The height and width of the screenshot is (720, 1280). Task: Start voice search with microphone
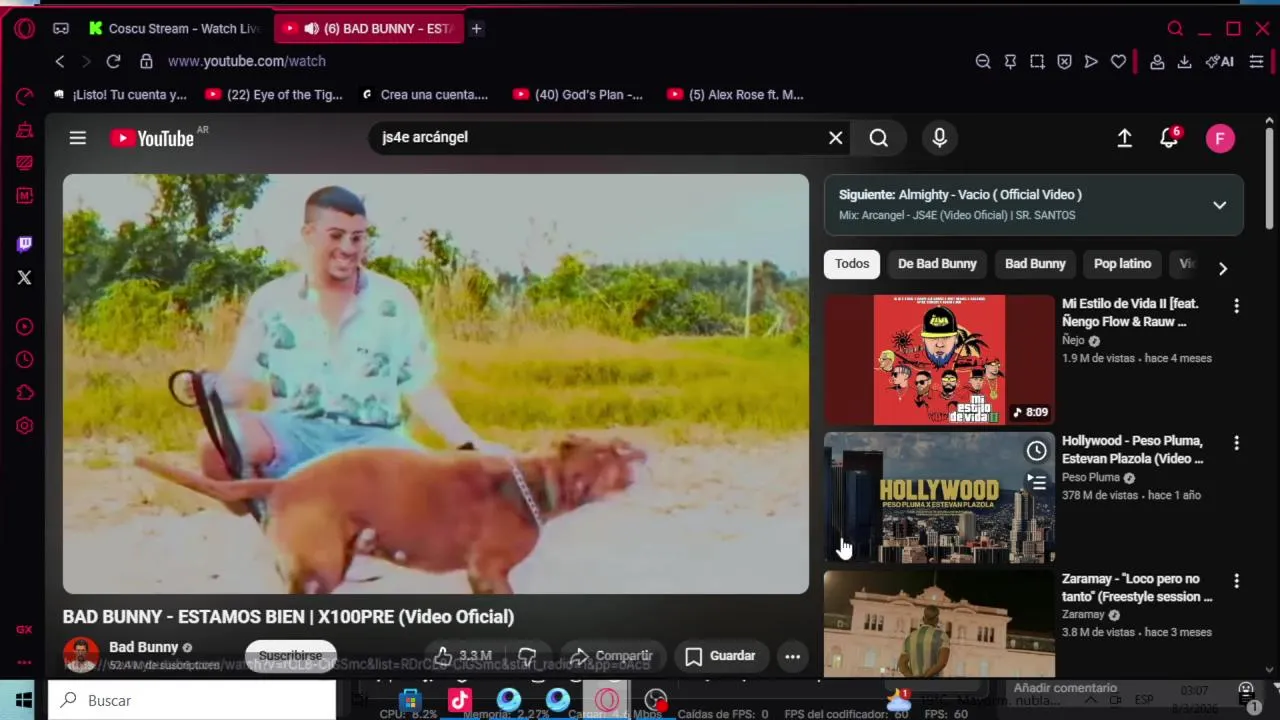tap(939, 138)
